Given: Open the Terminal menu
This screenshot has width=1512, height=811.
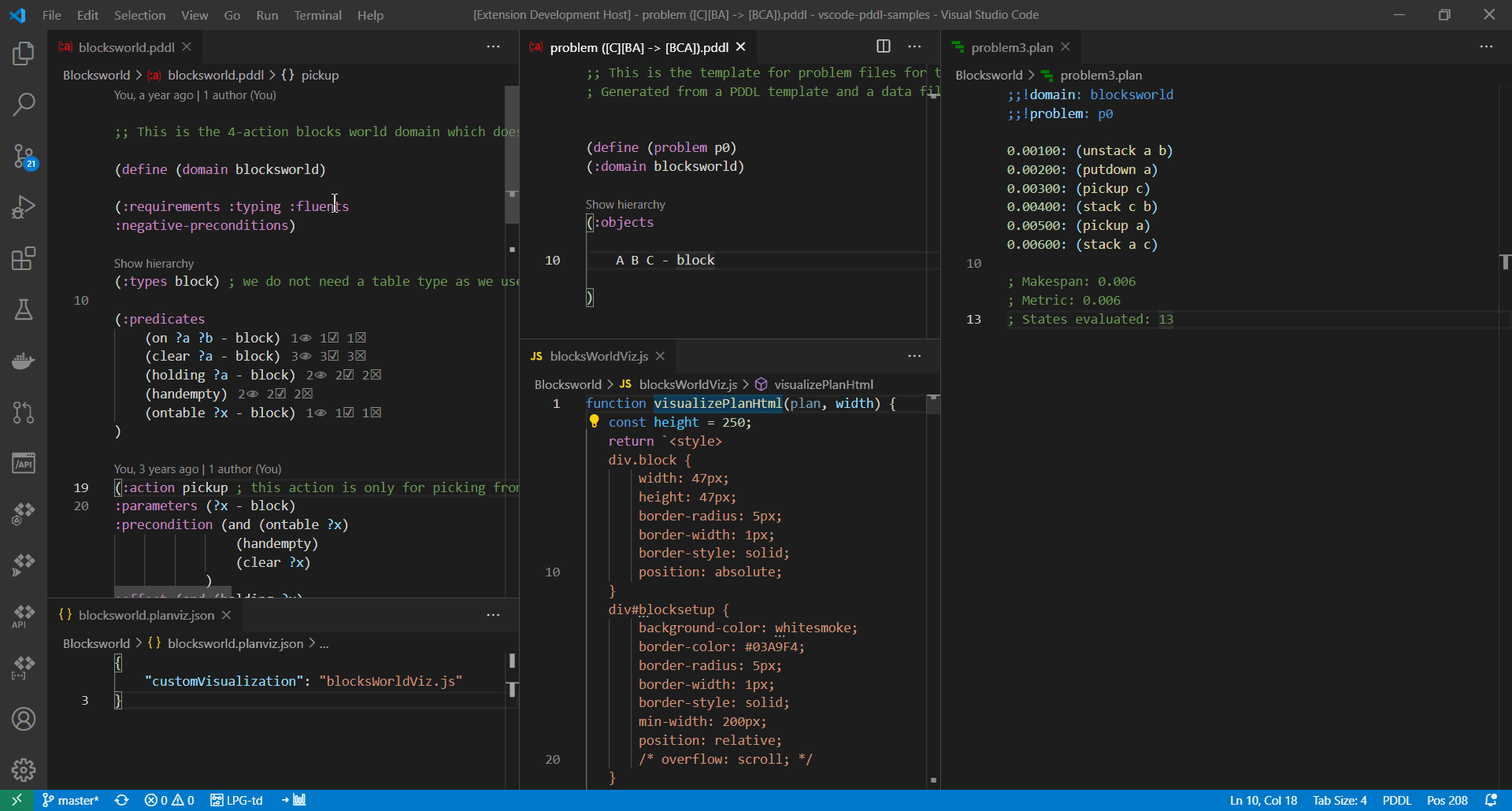Looking at the screenshot, I should [317, 15].
